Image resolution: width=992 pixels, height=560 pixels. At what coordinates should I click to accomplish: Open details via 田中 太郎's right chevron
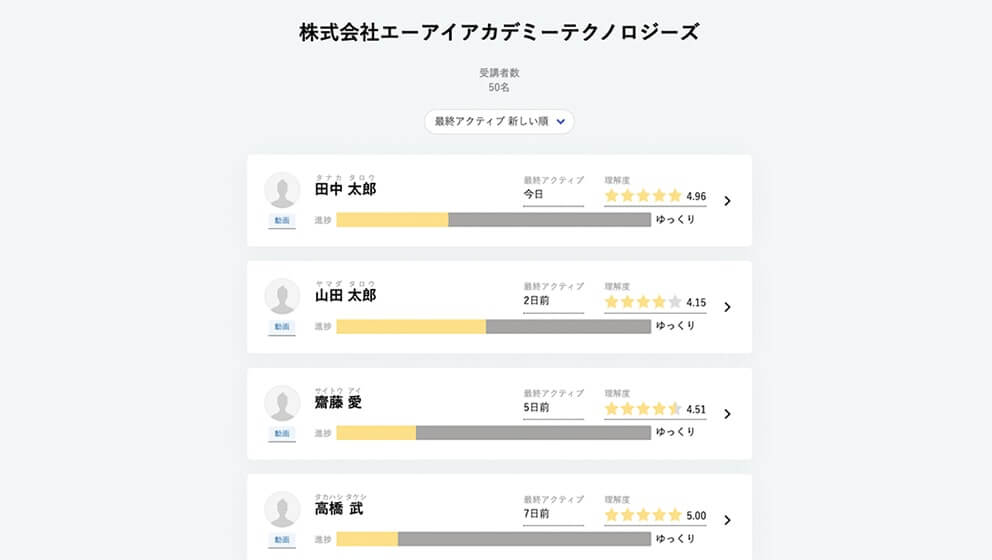click(x=728, y=201)
